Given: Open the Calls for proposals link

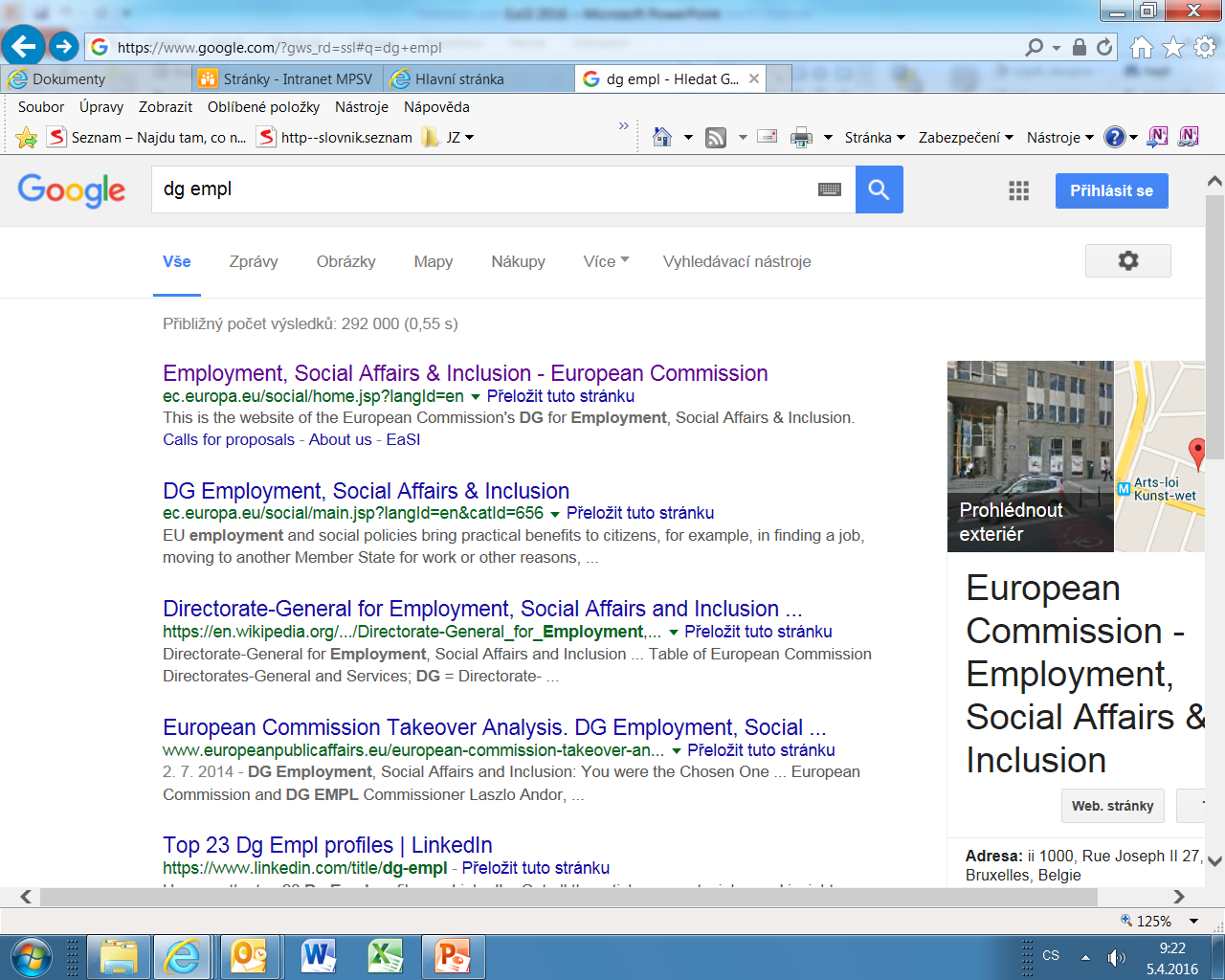Looking at the screenshot, I should (229, 439).
